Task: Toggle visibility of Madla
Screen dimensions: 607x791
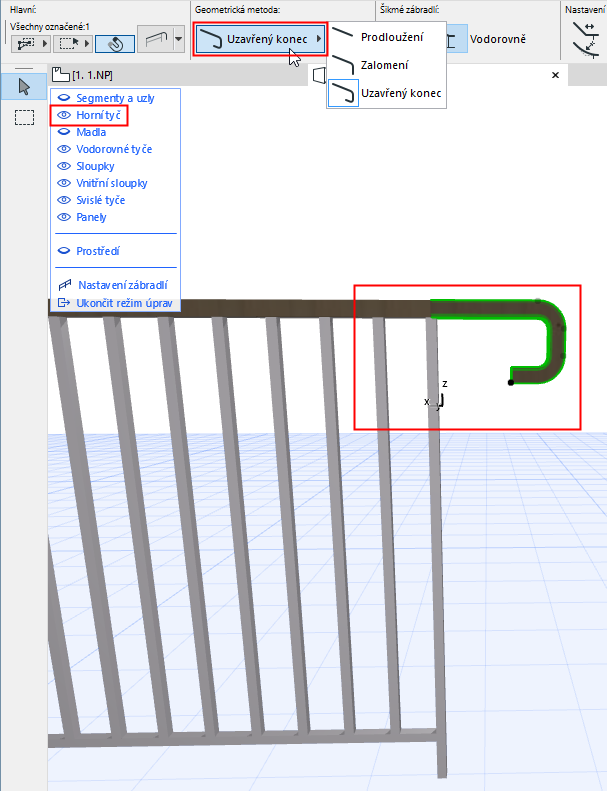Action: tap(64, 132)
